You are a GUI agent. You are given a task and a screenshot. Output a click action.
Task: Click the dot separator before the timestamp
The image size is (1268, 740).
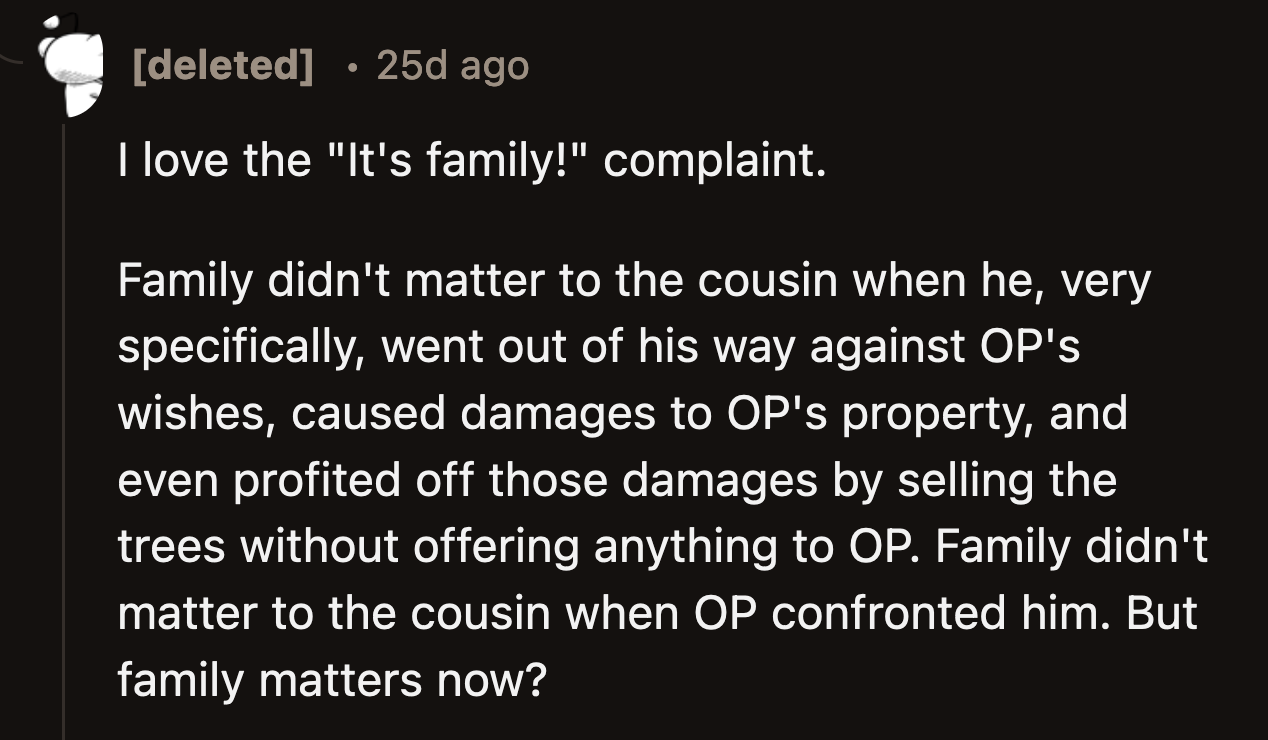pyautogui.click(x=349, y=67)
